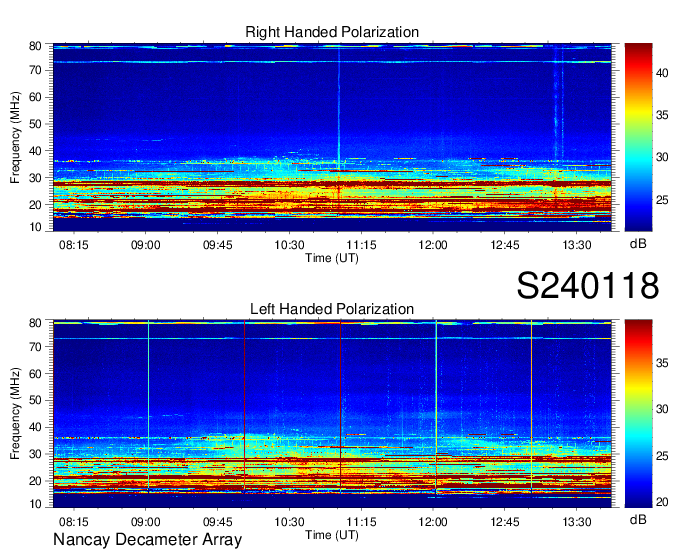The height and width of the screenshot is (552, 680).
Task: Click the 20 value on Left Handed color bar
Action: tap(662, 502)
